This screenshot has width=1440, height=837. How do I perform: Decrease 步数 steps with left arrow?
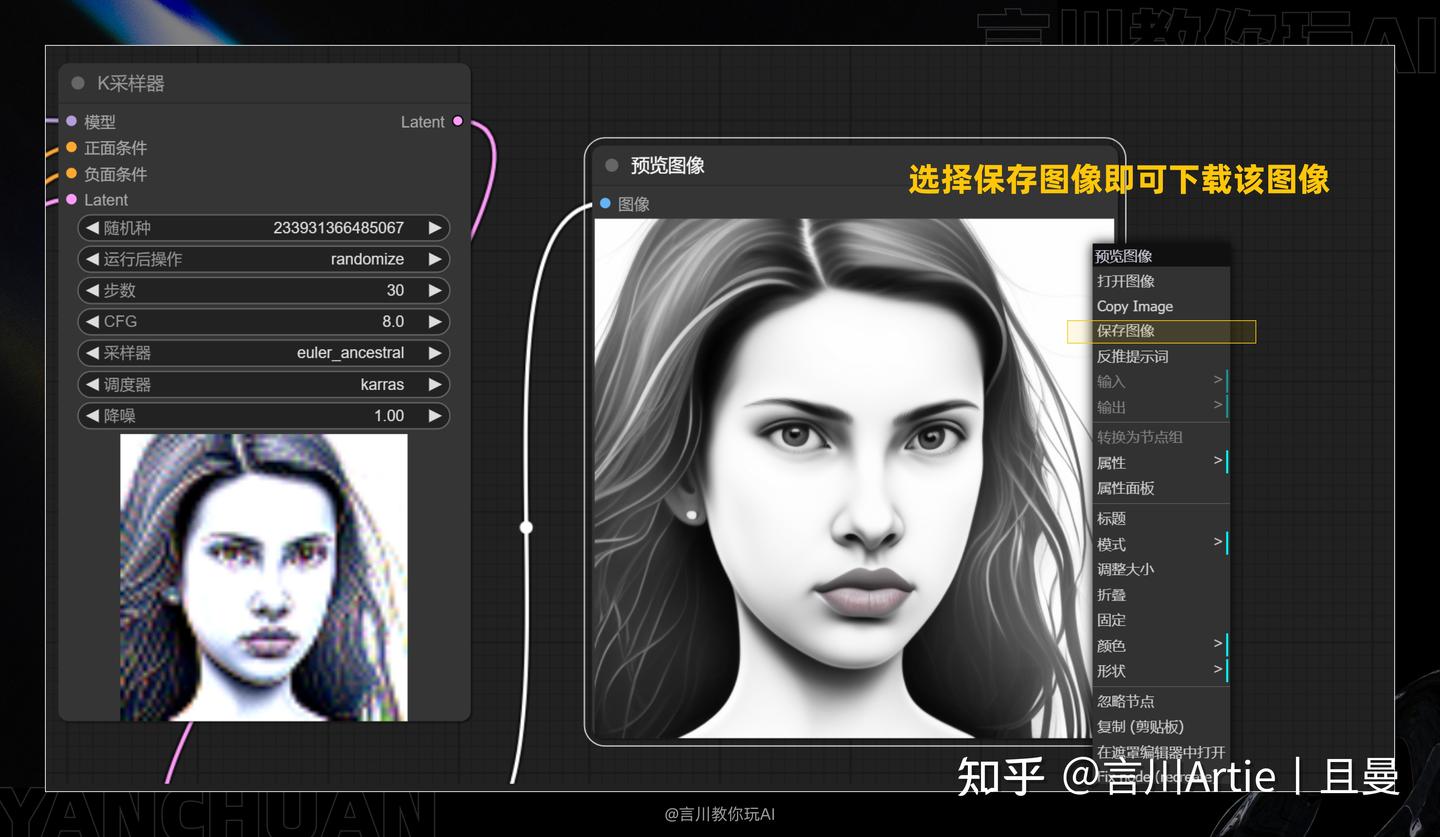[x=92, y=291]
